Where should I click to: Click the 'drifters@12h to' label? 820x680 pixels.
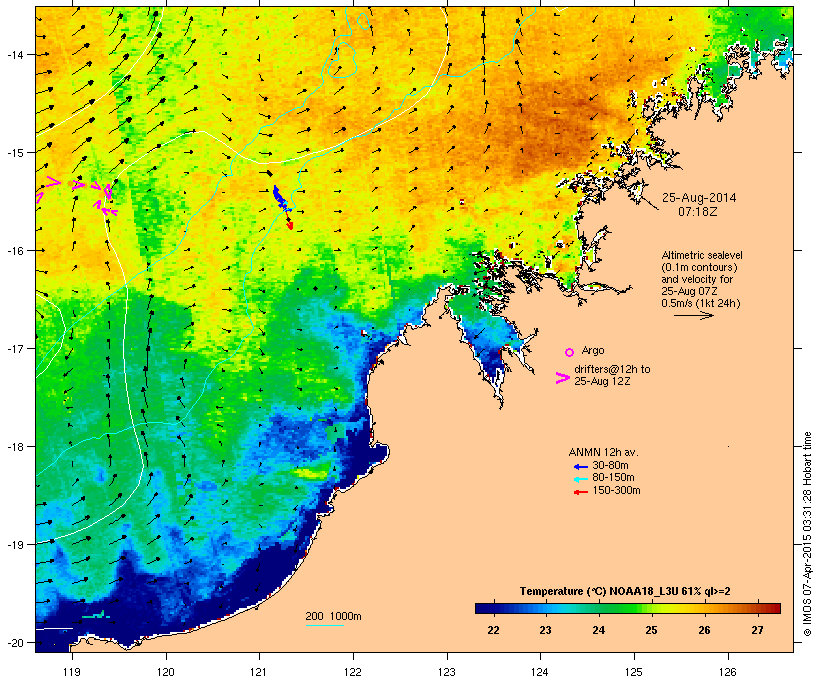coord(612,369)
